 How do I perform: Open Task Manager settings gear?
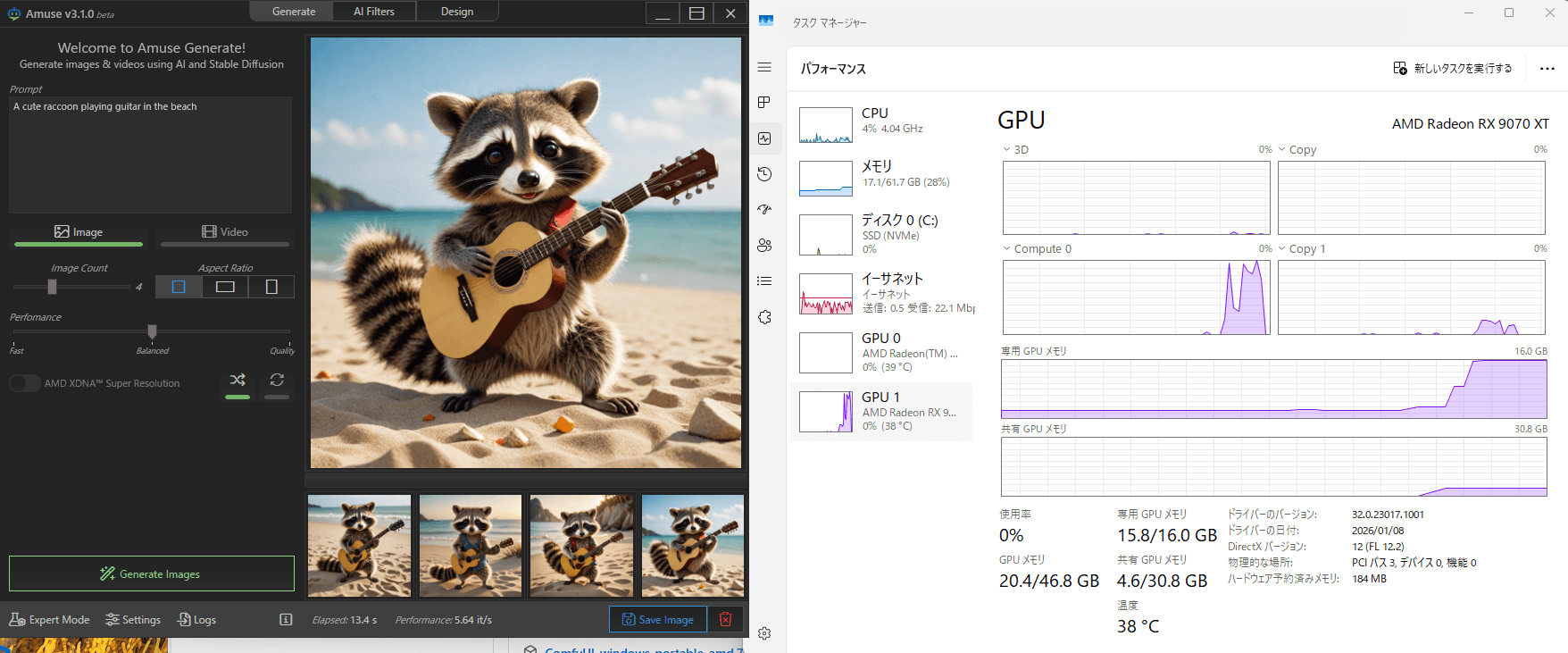(x=764, y=633)
